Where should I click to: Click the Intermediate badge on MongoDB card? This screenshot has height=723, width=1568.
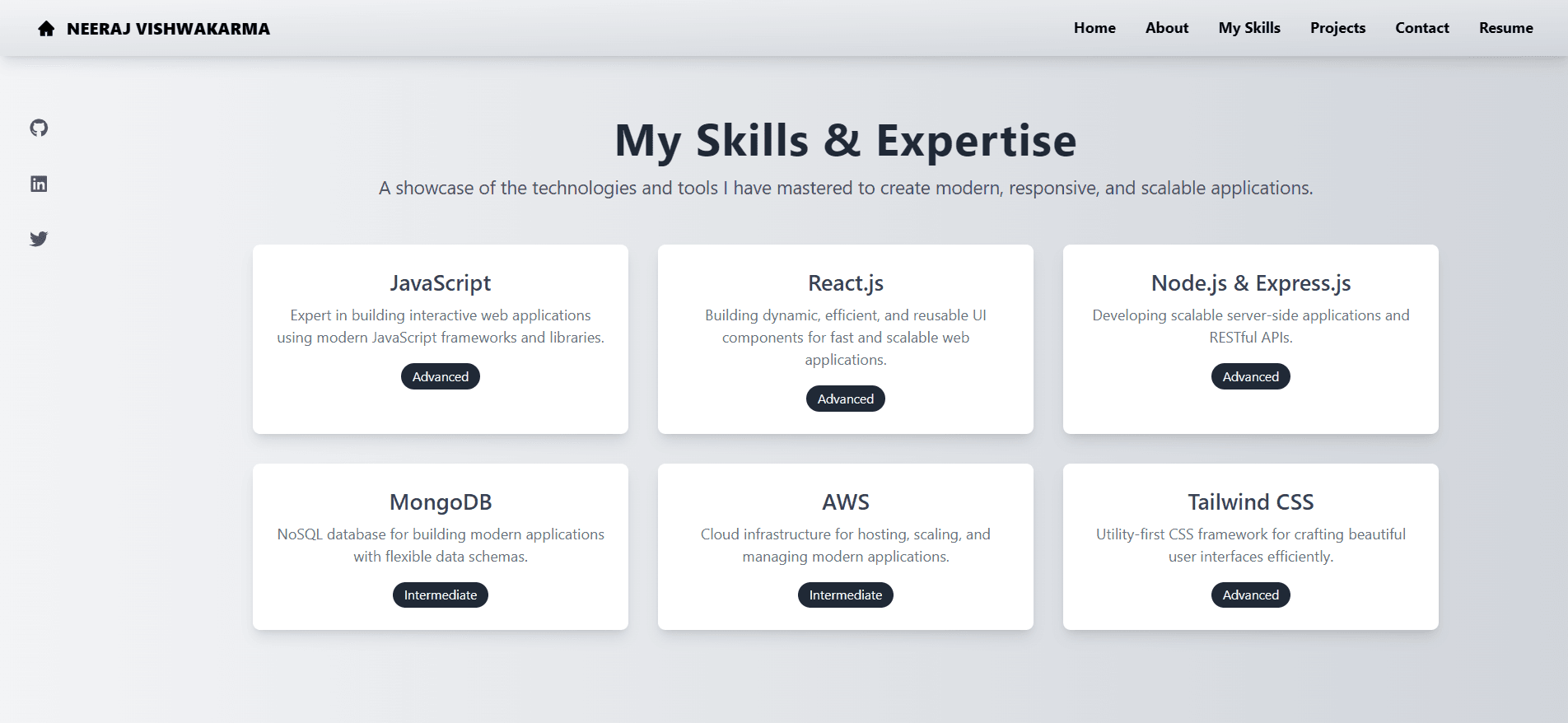[441, 595]
